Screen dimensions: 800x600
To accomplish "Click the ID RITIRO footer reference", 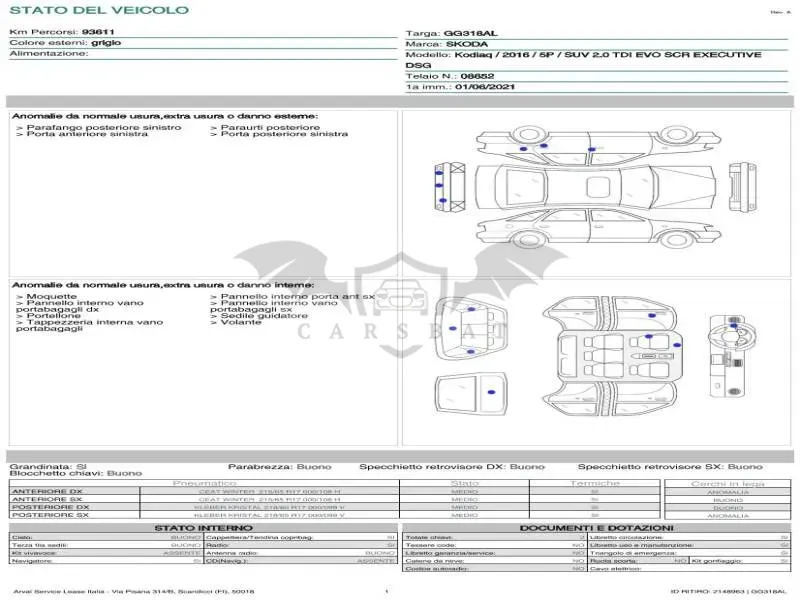I will coord(729,592).
